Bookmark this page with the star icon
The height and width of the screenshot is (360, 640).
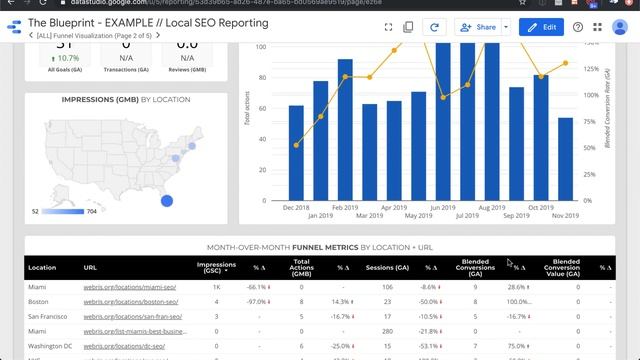pos(522,2)
